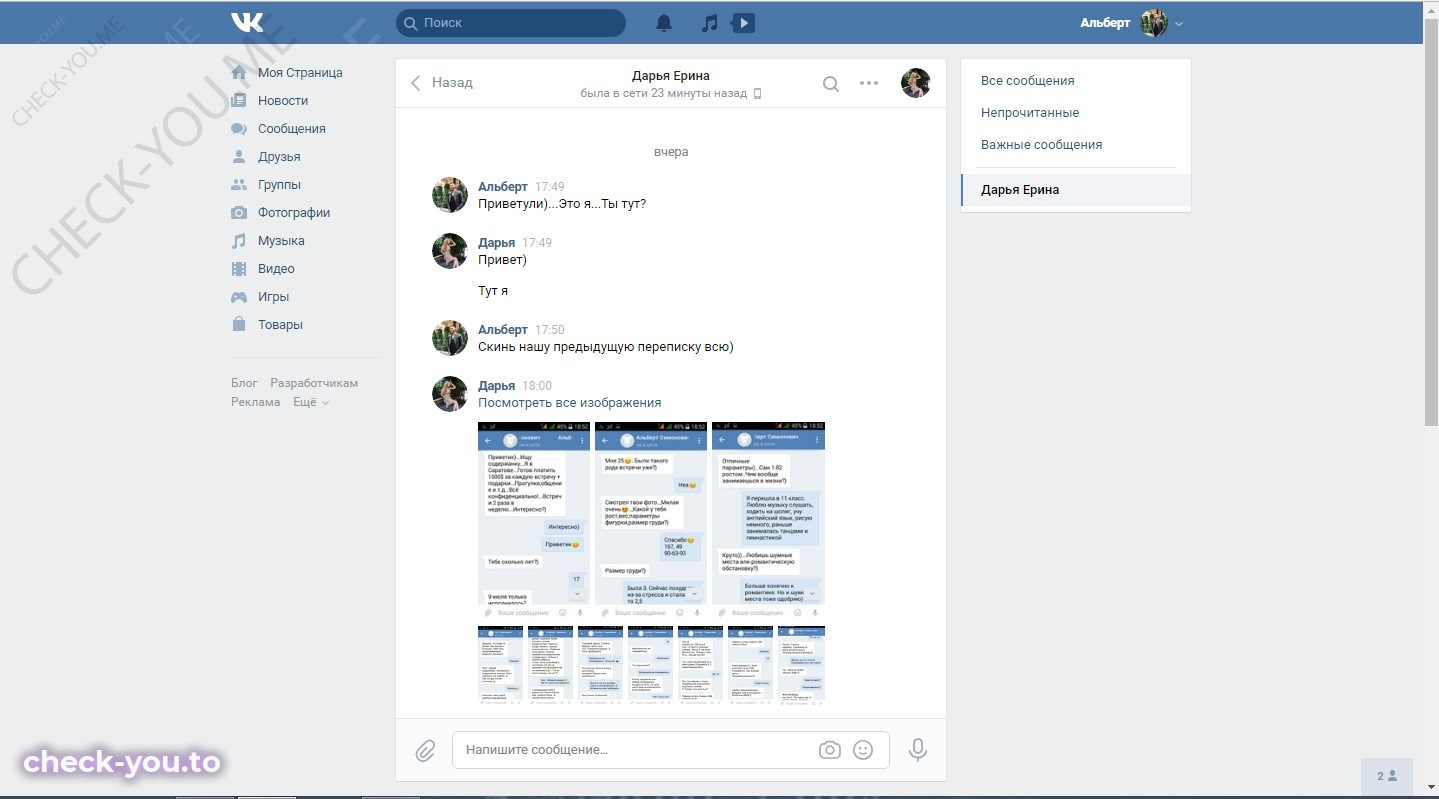Click the shopping bag icon beside Товары
1439x799 pixels.
click(239, 325)
